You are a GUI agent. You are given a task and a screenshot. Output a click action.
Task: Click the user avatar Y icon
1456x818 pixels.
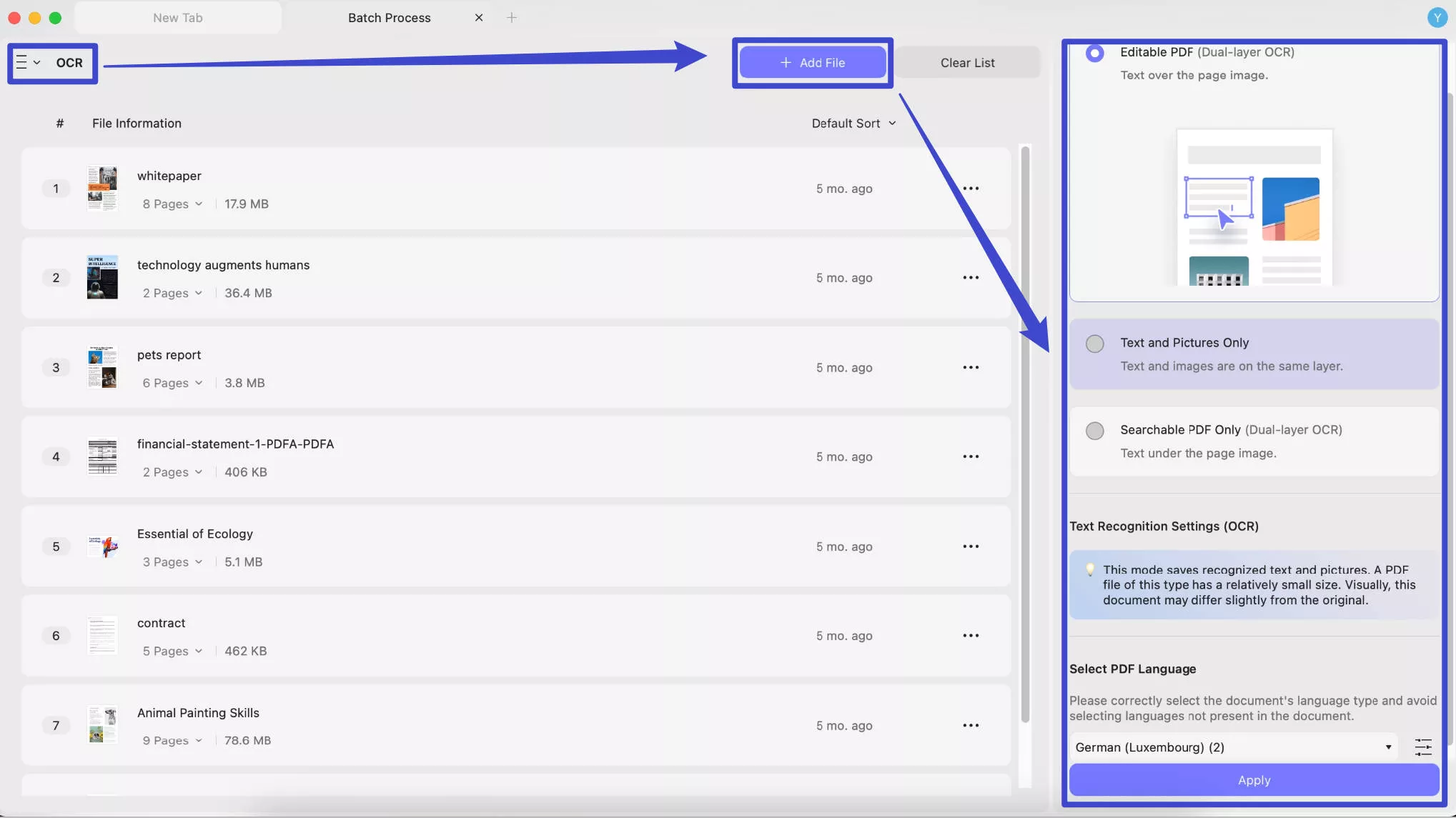point(1437,18)
